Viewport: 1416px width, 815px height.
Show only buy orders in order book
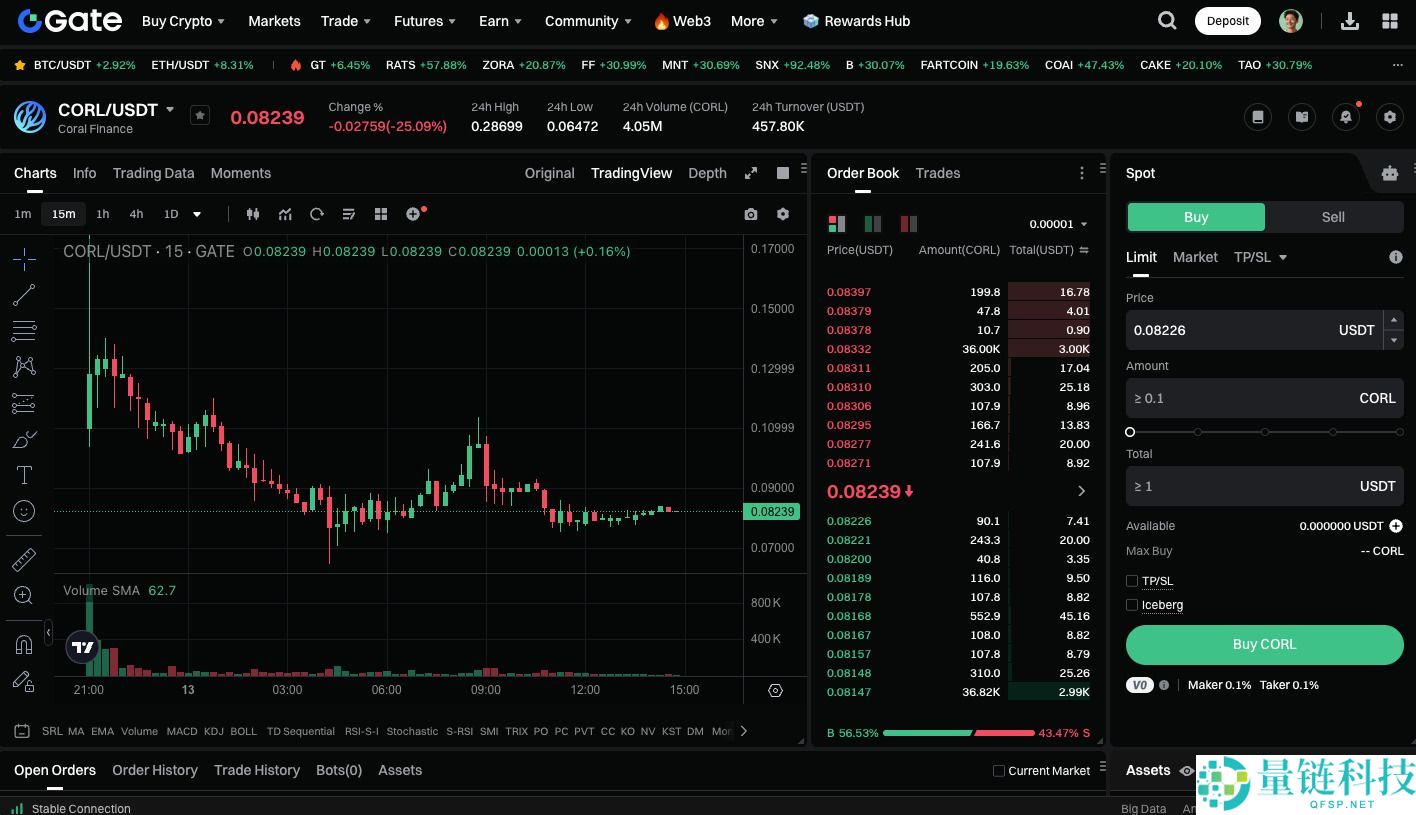pyautogui.click(x=873, y=224)
